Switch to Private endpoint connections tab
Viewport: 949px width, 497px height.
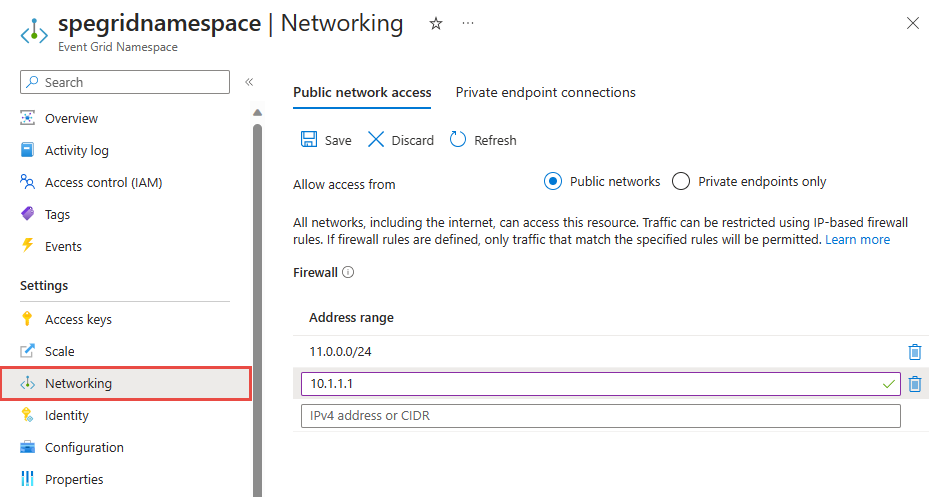(545, 92)
